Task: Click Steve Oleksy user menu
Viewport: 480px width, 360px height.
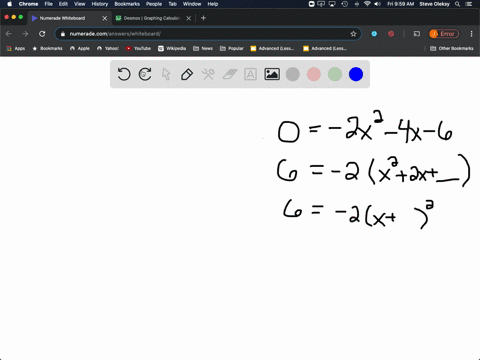Action: [x=435, y=4]
